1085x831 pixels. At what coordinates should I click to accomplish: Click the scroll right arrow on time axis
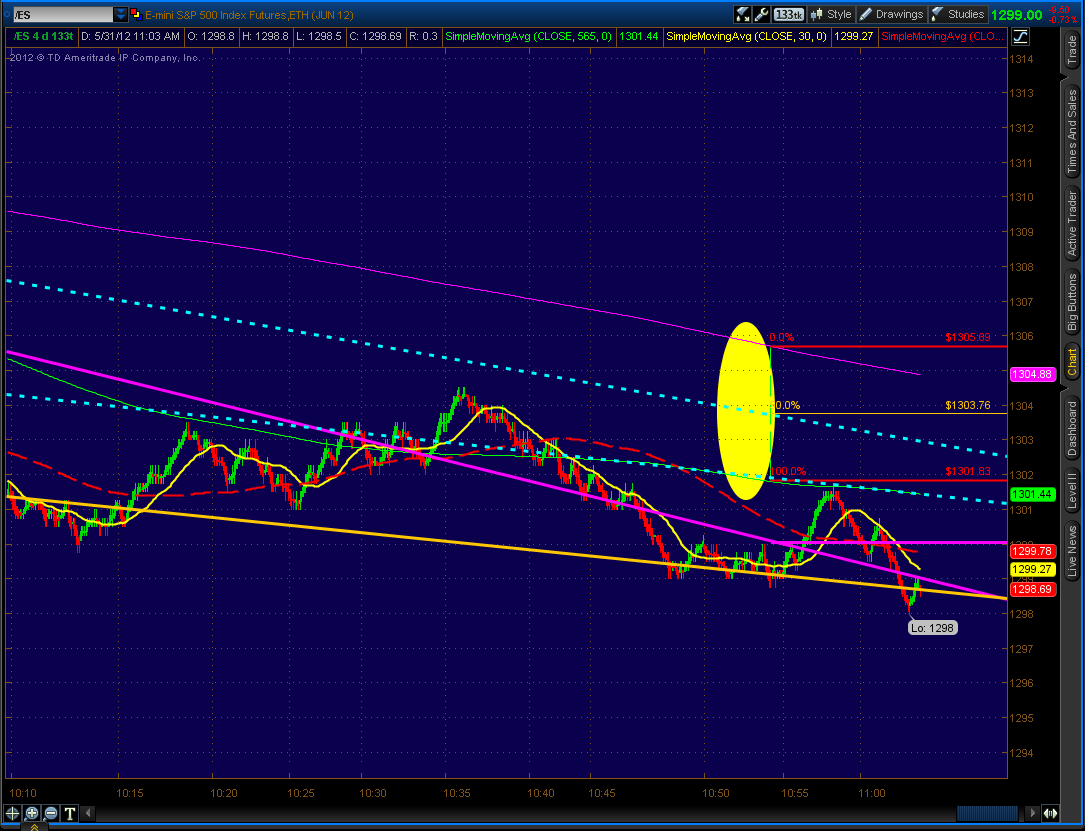tap(1032, 813)
